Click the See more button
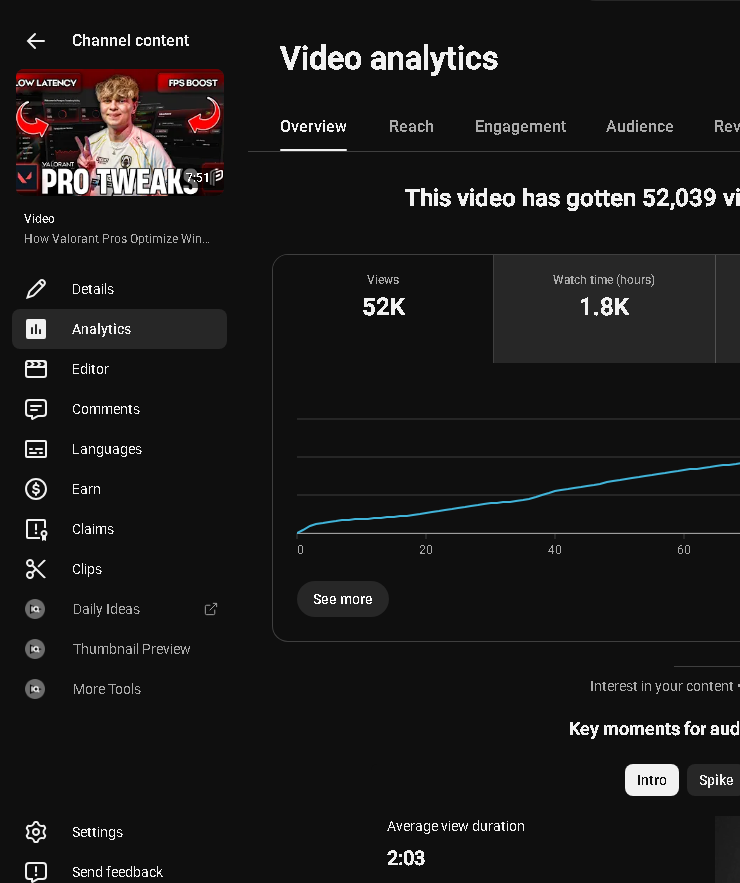 (x=342, y=599)
